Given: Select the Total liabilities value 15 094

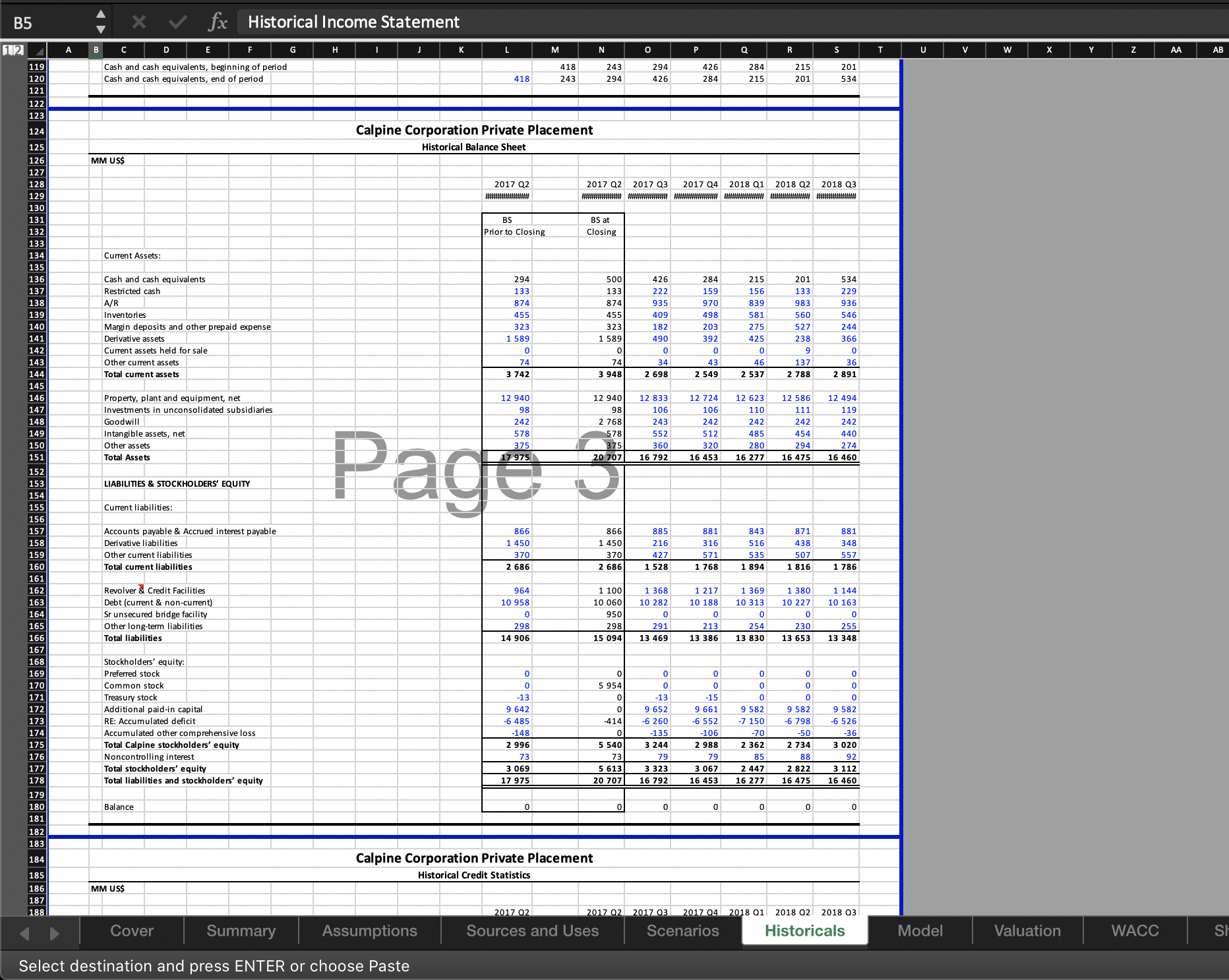Looking at the screenshot, I should (601, 638).
